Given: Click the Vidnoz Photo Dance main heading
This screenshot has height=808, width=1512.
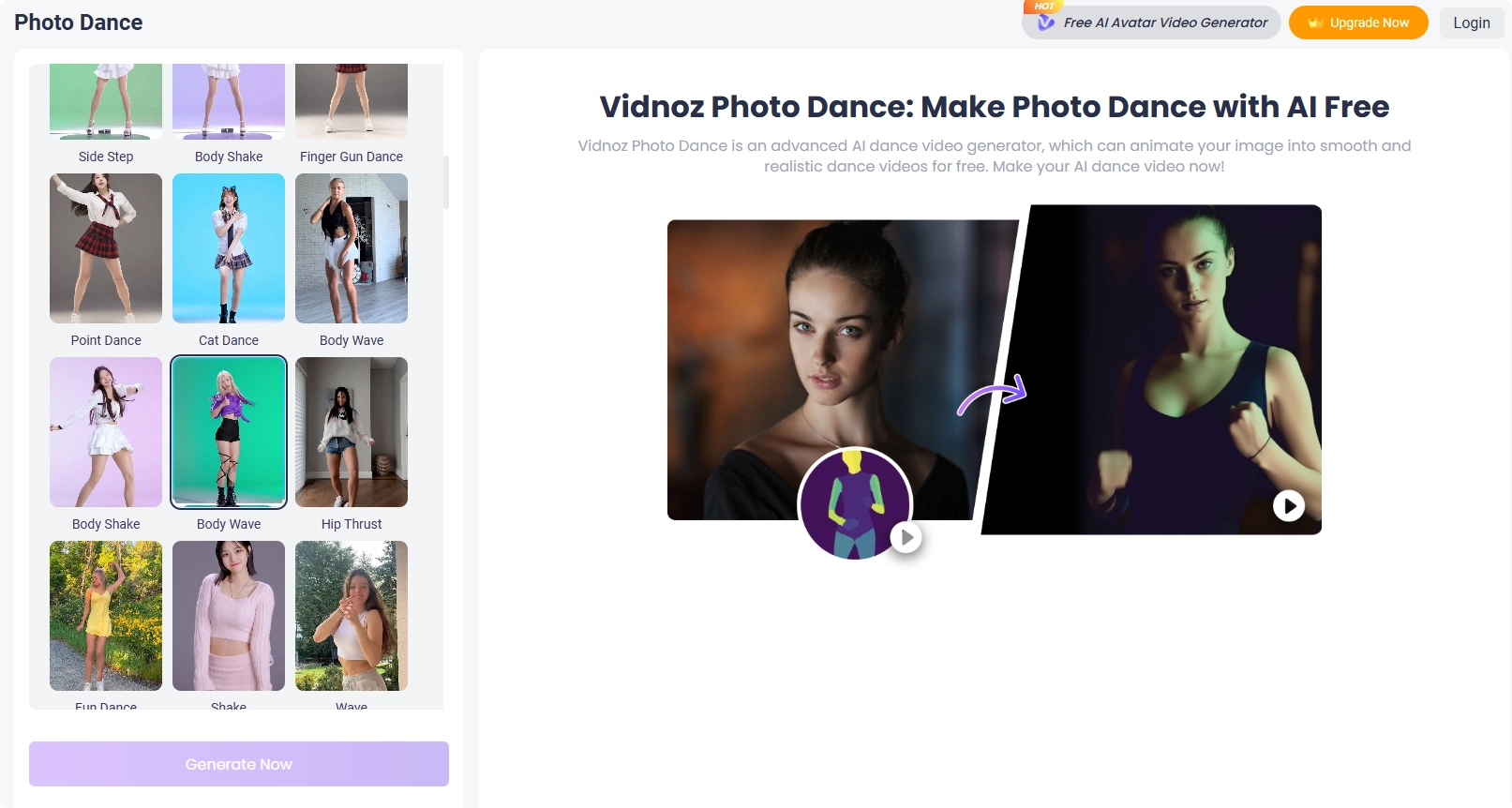Looking at the screenshot, I should 994,106.
